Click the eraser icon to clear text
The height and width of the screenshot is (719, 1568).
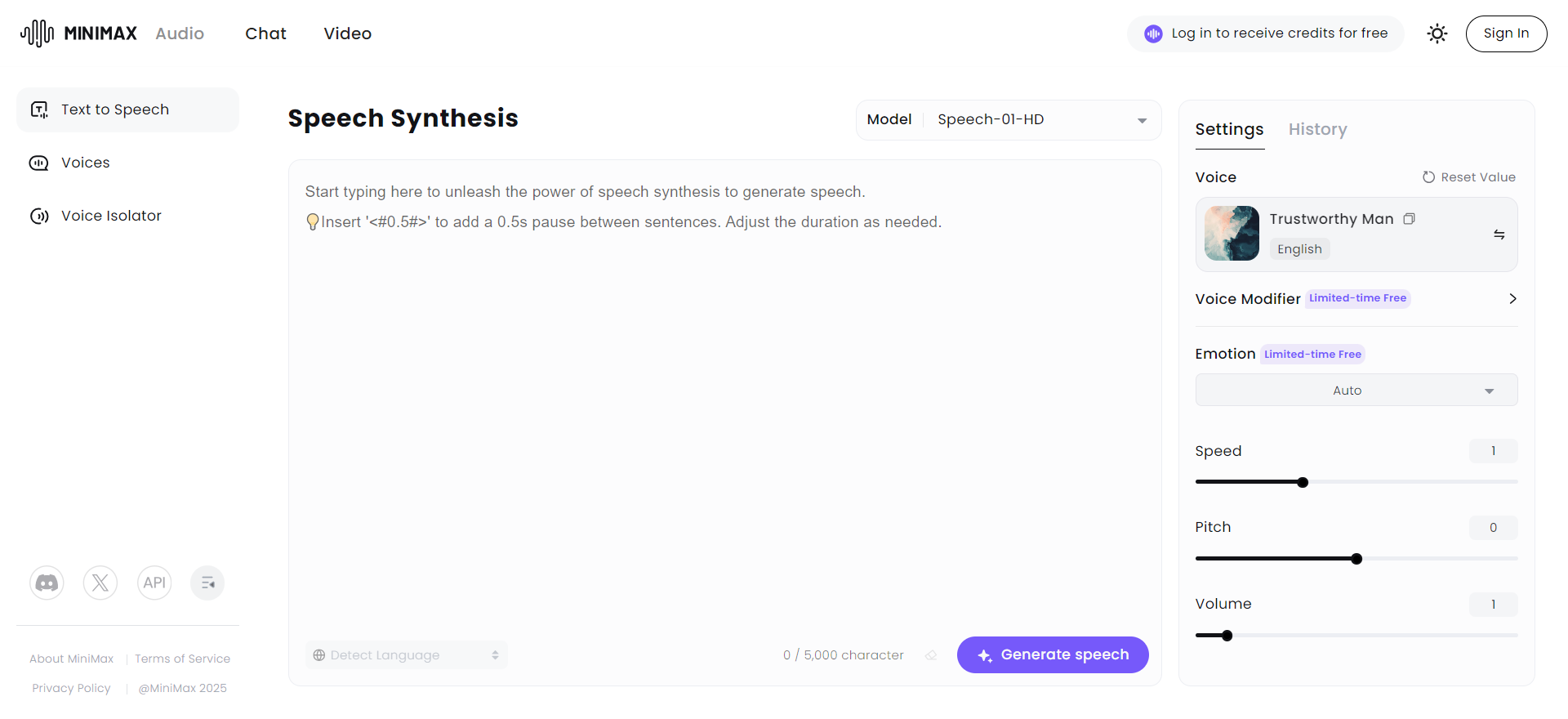pos(931,655)
